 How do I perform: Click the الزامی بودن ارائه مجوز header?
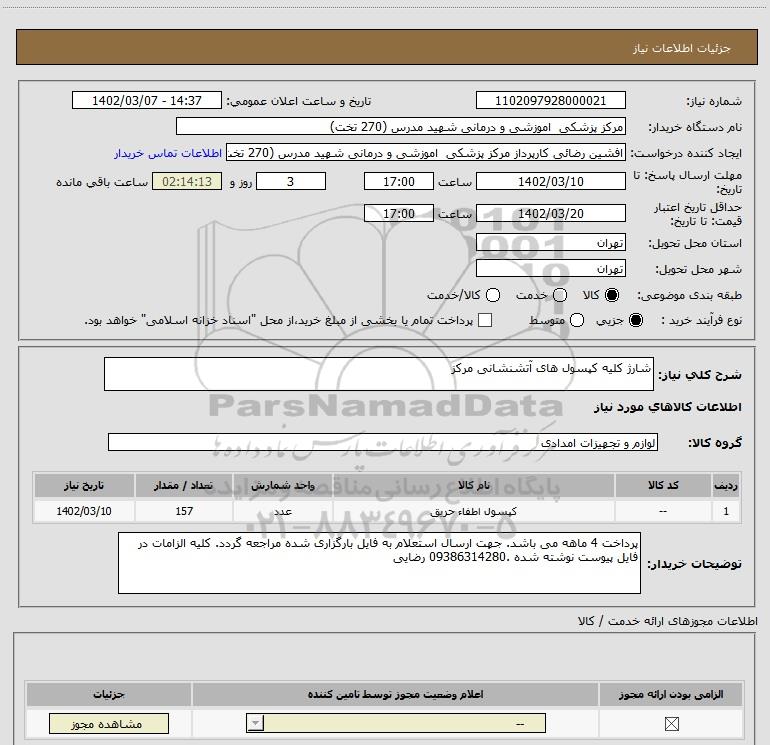(x=671, y=694)
